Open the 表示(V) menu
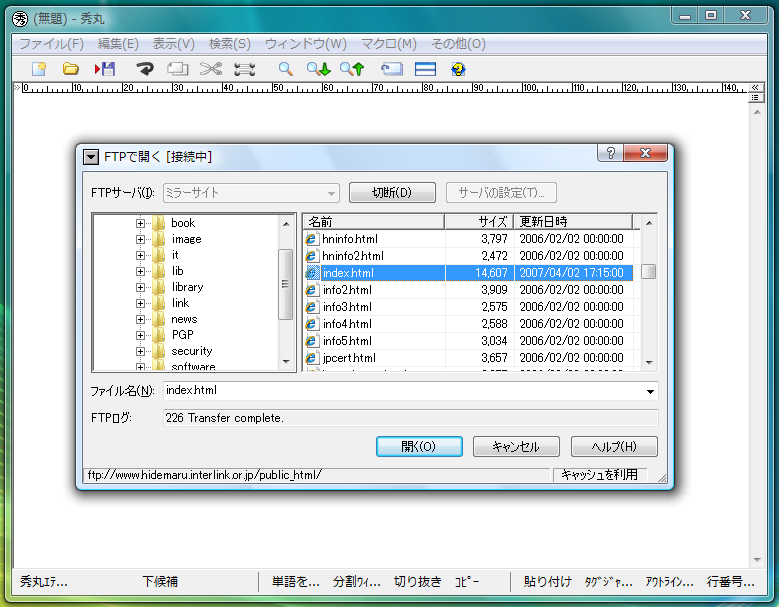Viewport: 779px width, 607px height. [x=173, y=44]
